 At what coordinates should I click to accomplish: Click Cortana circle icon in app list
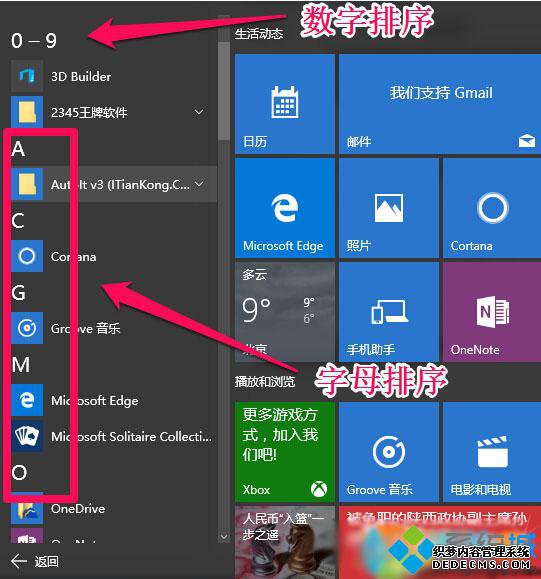point(27,256)
